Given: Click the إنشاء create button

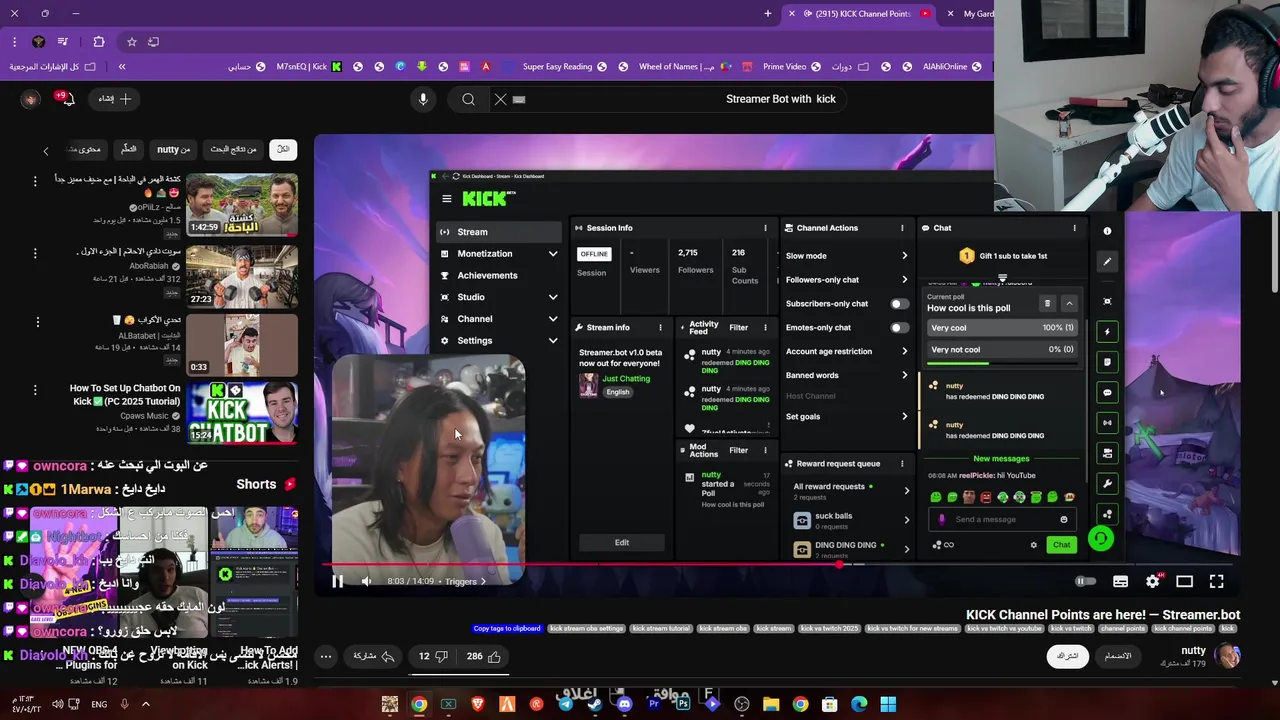Looking at the screenshot, I should click(x=116, y=99).
